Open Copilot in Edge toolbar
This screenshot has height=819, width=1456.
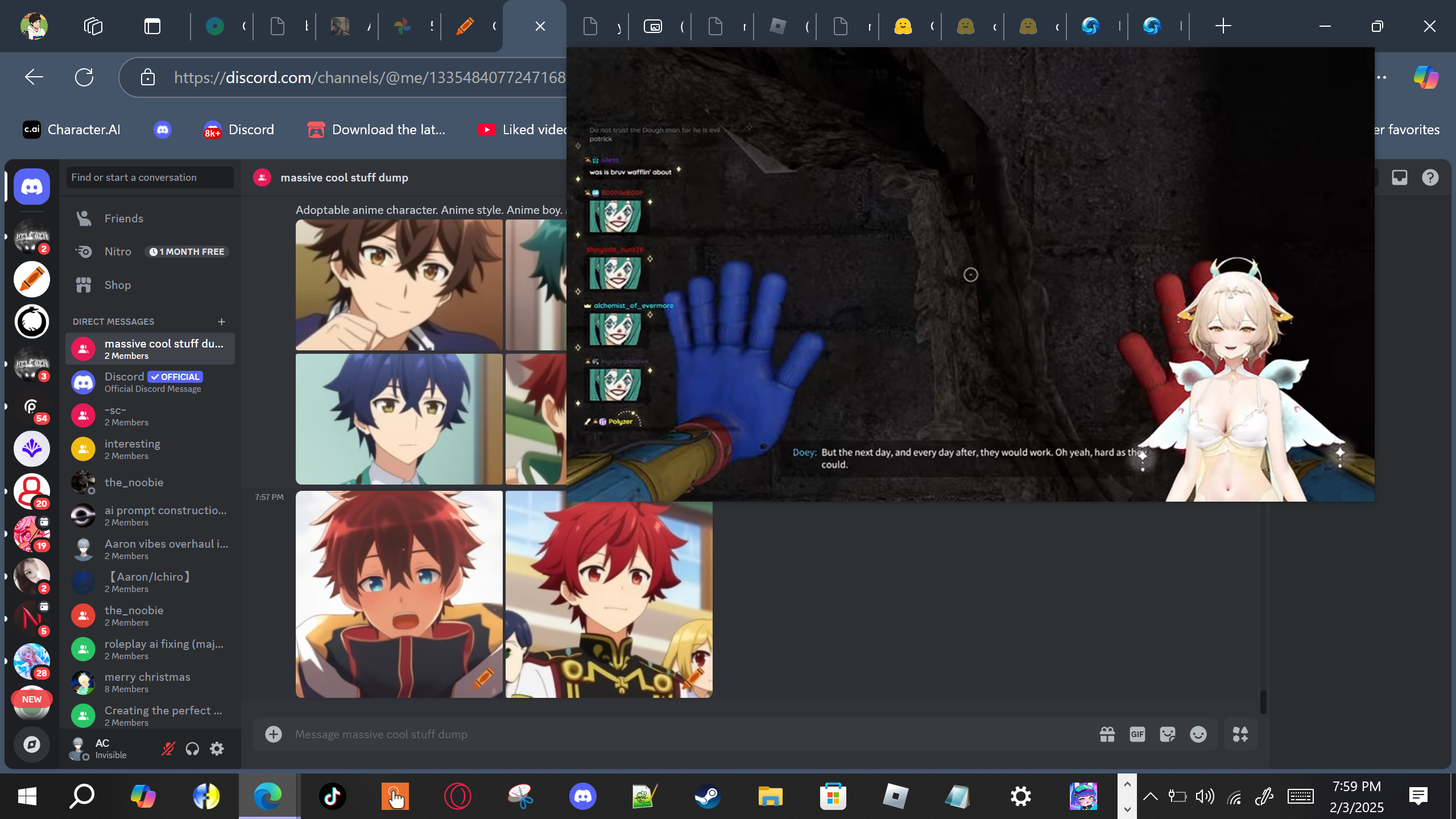tap(1426, 77)
